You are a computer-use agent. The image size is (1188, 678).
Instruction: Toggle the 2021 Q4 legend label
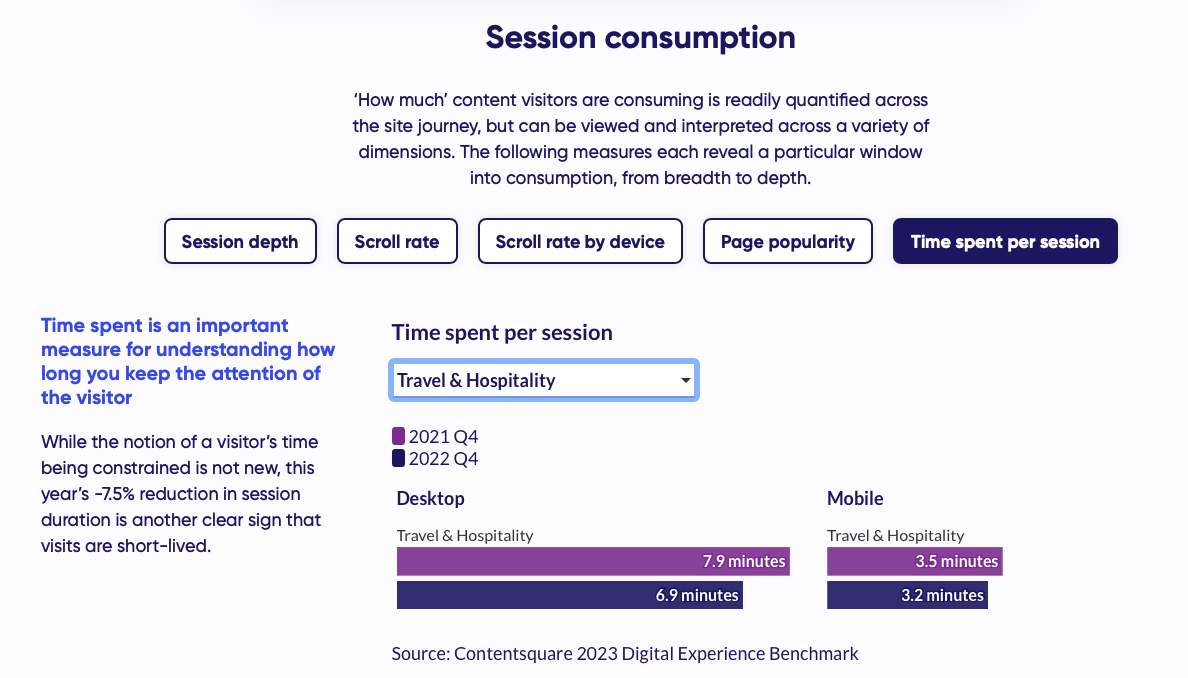coord(443,436)
